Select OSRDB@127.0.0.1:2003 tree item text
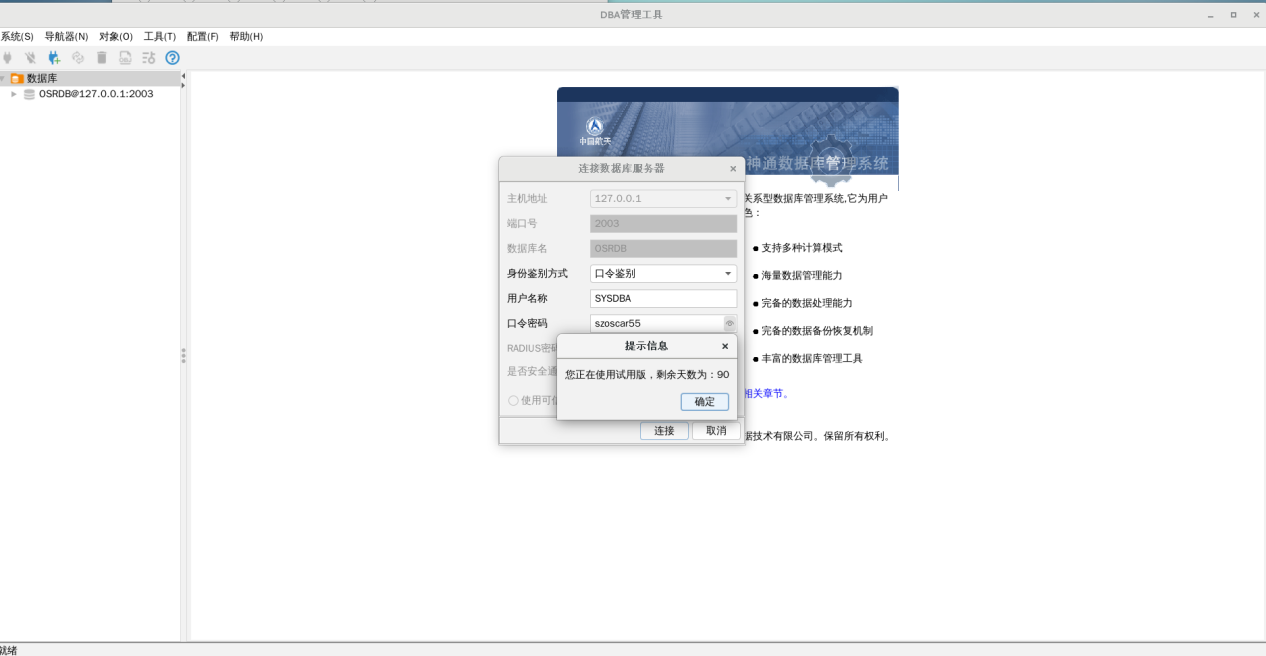 (x=96, y=94)
